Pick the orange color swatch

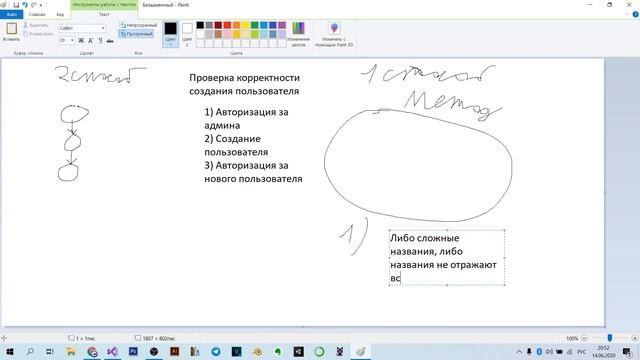(x=236, y=25)
